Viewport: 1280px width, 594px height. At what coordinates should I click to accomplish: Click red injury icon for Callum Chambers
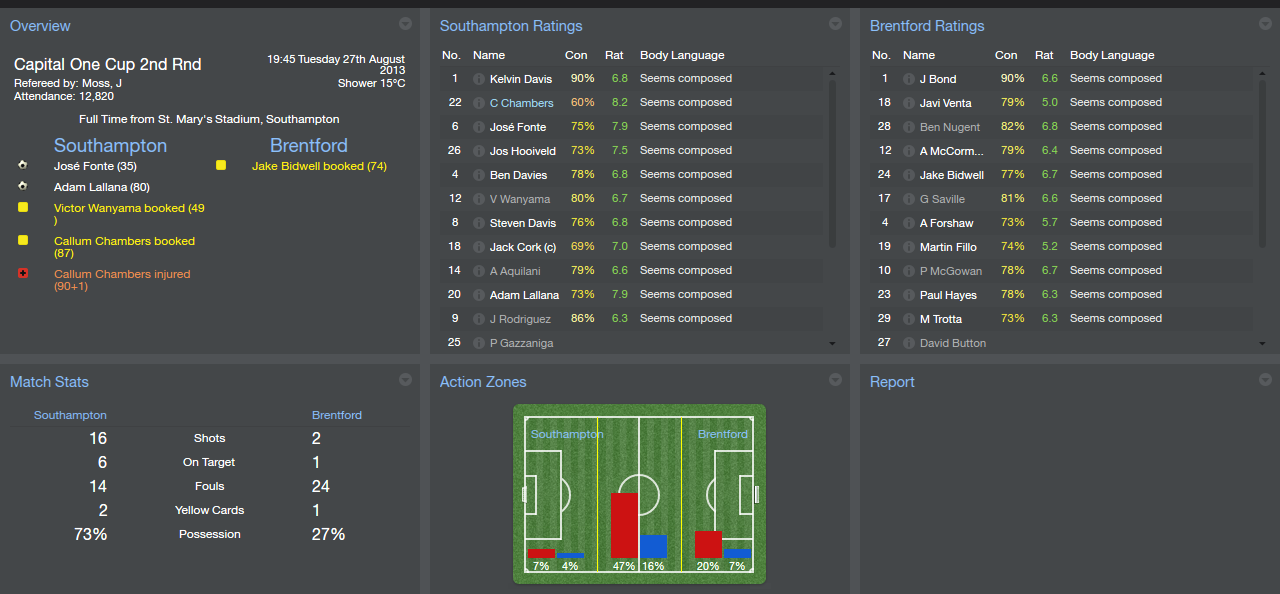(23, 273)
